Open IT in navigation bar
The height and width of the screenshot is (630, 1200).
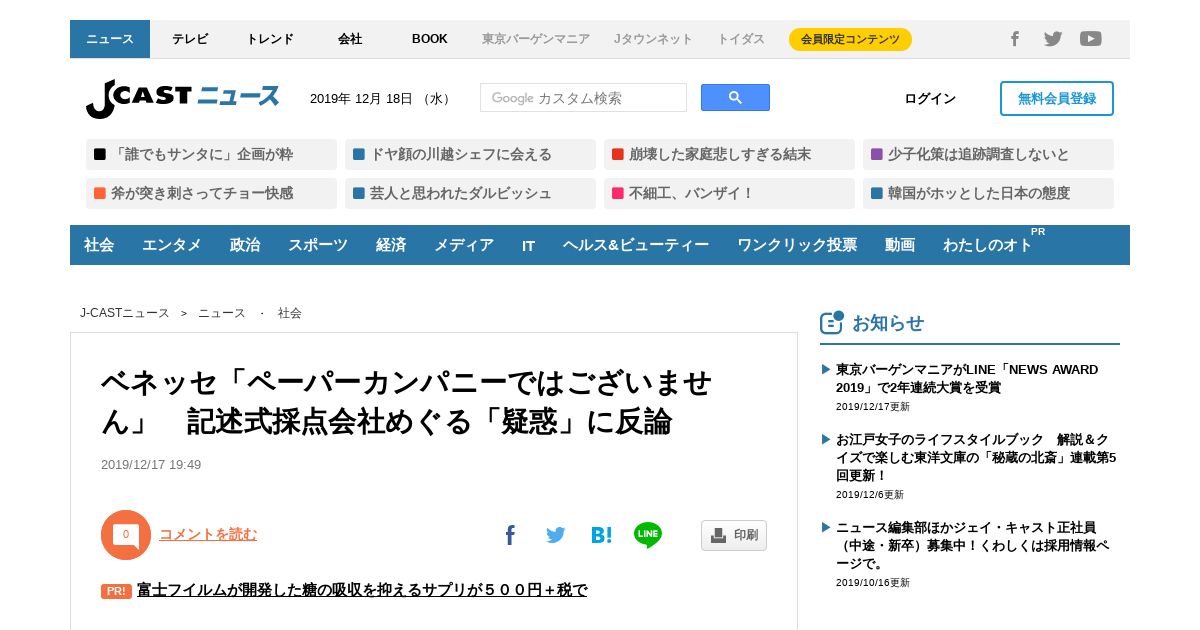(x=528, y=245)
